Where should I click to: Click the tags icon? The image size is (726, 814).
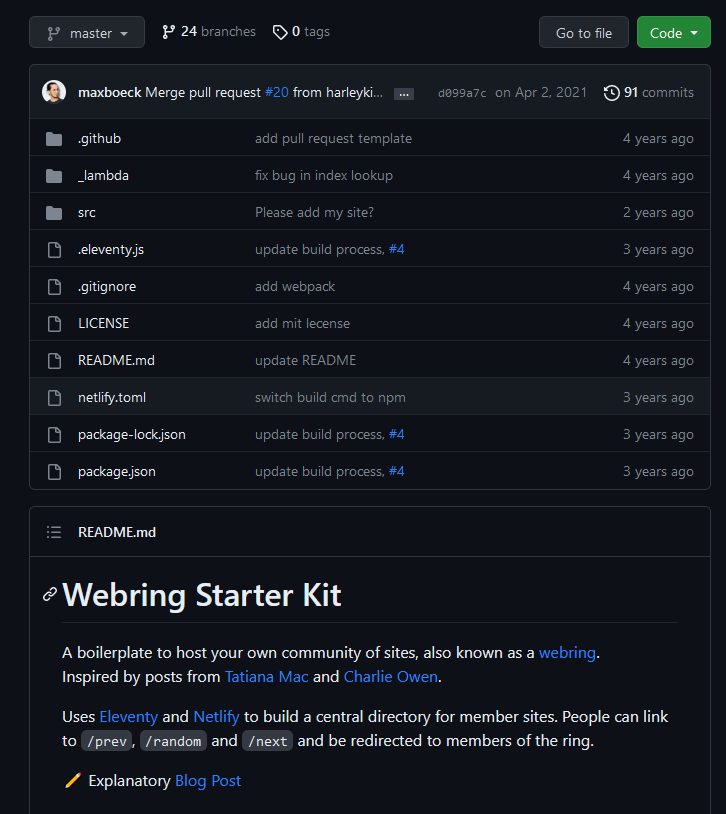280,32
